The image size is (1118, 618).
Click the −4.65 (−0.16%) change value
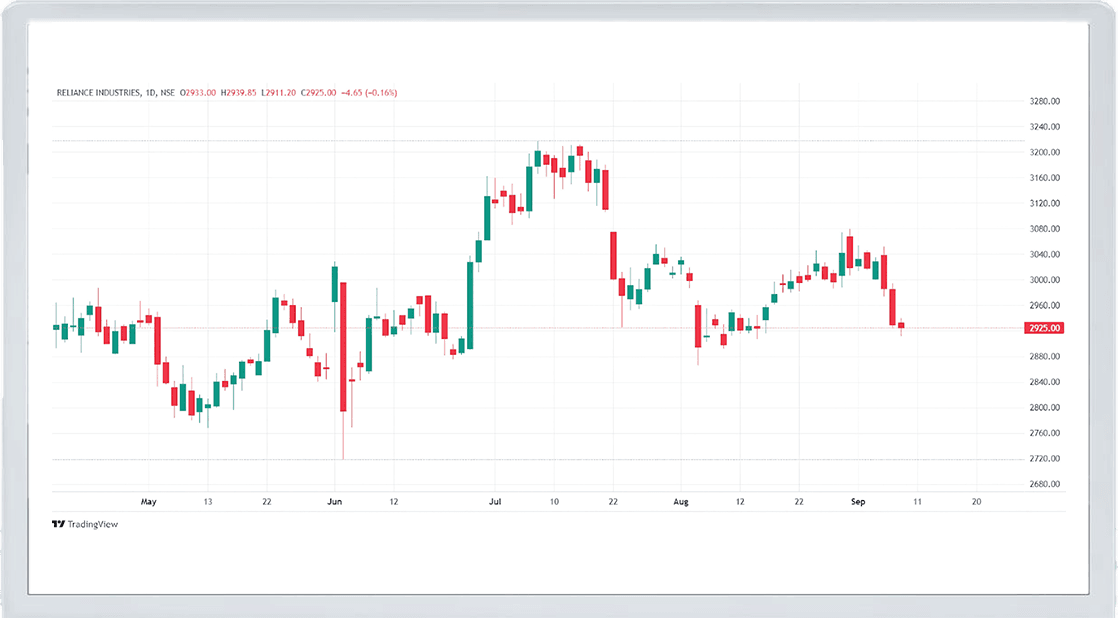point(370,93)
